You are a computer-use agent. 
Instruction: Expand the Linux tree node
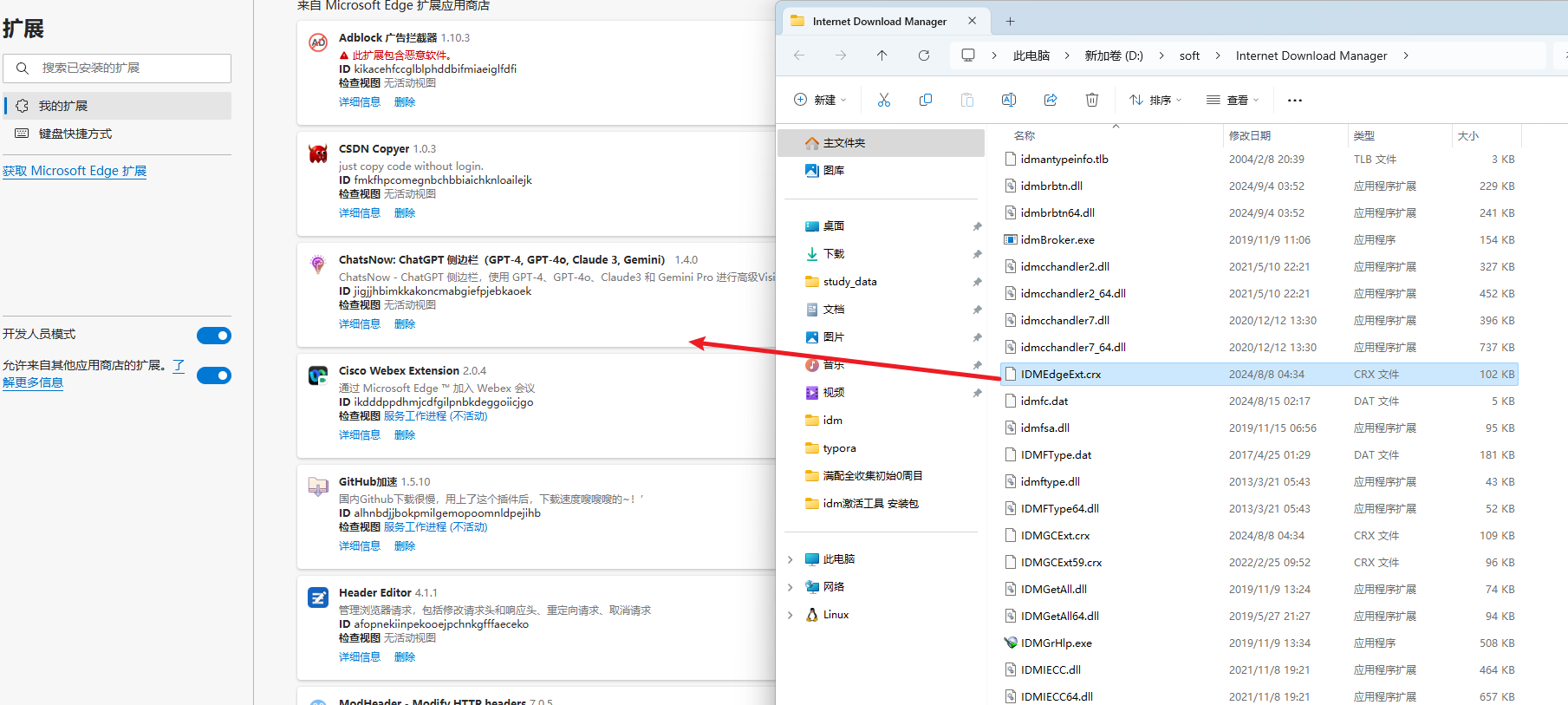(x=790, y=615)
